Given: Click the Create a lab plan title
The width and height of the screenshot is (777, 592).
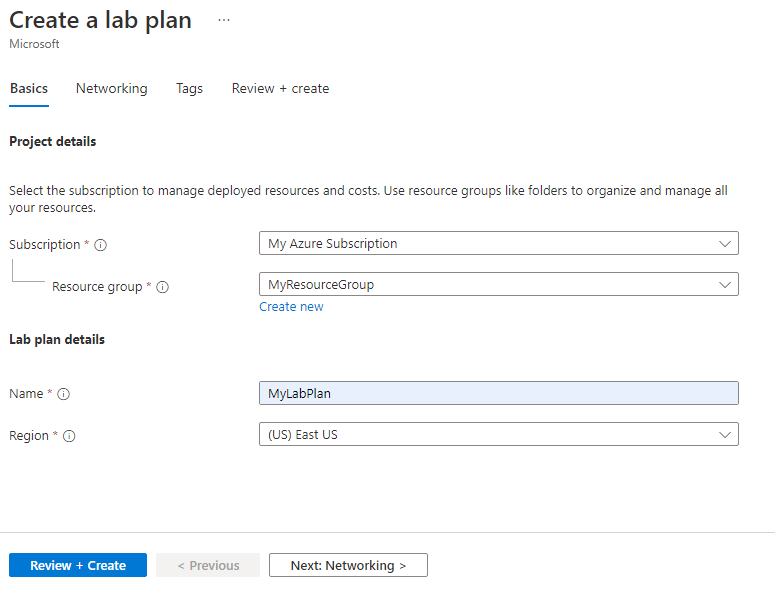Looking at the screenshot, I should tap(101, 20).
